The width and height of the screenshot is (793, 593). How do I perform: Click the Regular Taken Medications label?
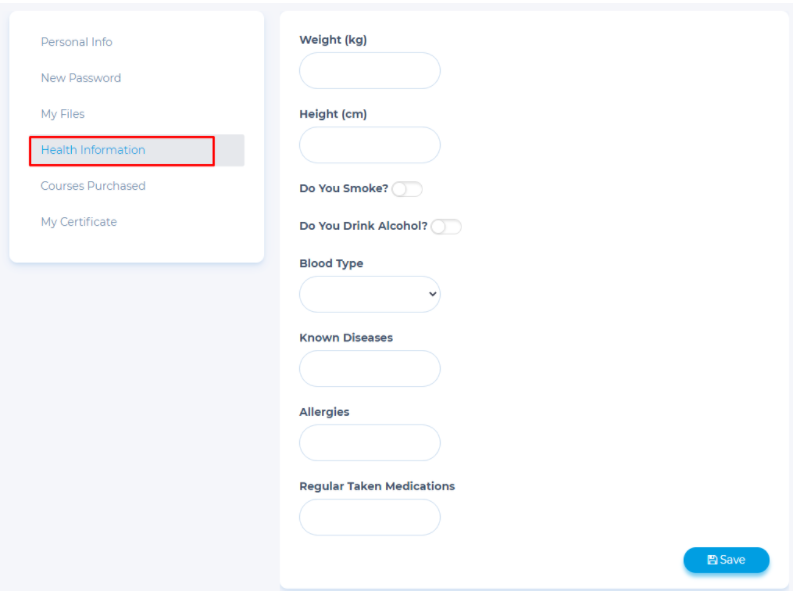(x=377, y=487)
